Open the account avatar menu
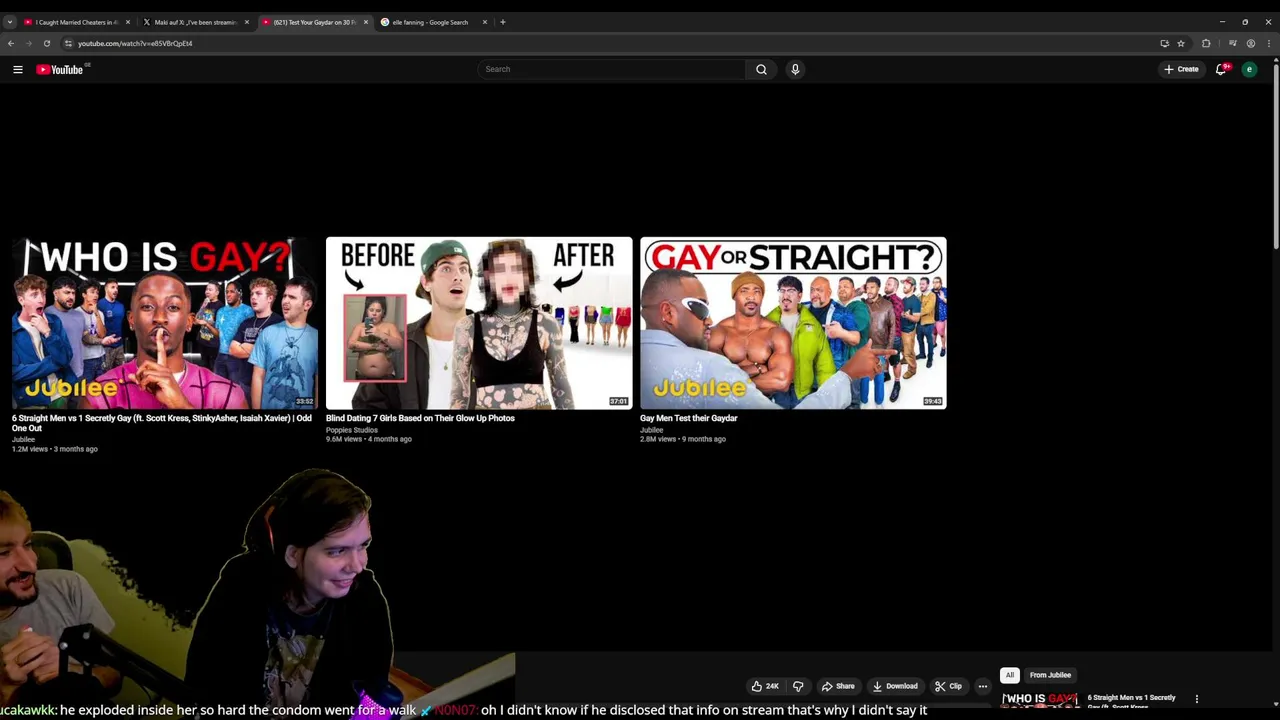Screen dimensions: 1280x720 (x=1249, y=69)
